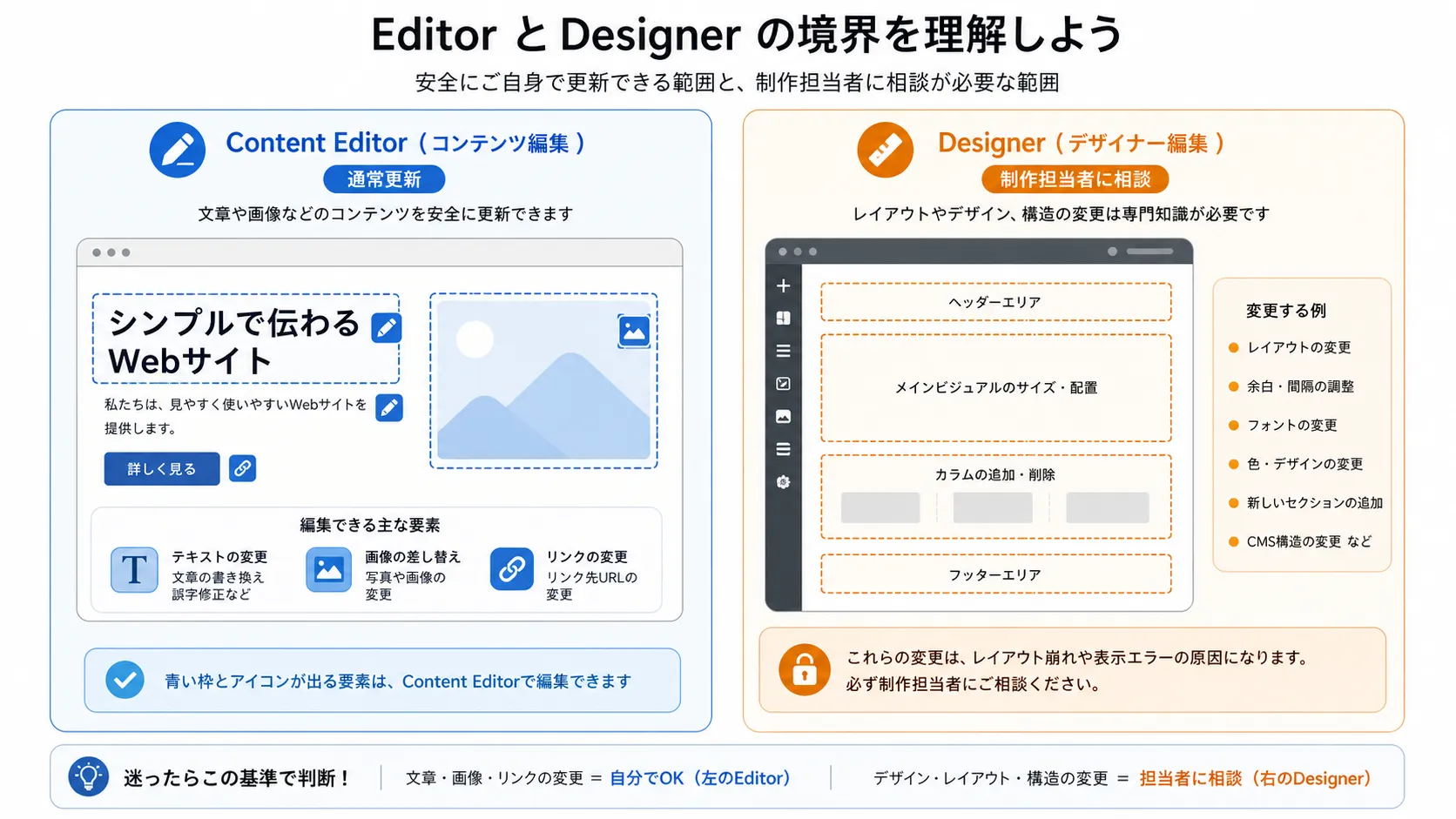Click the image icon in the dark Designer sidebar
This screenshot has height=819, width=1456.
click(x=783, y=417)
